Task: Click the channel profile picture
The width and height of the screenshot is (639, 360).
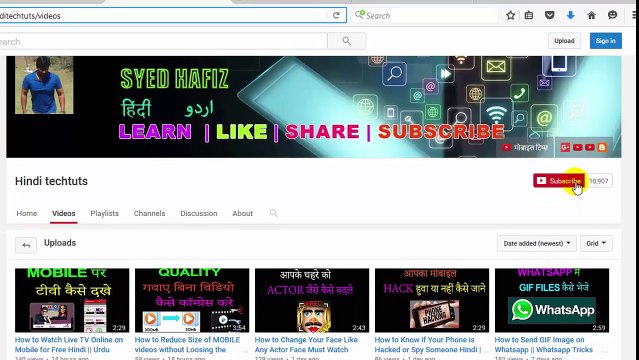Action: tap(44, 85)
